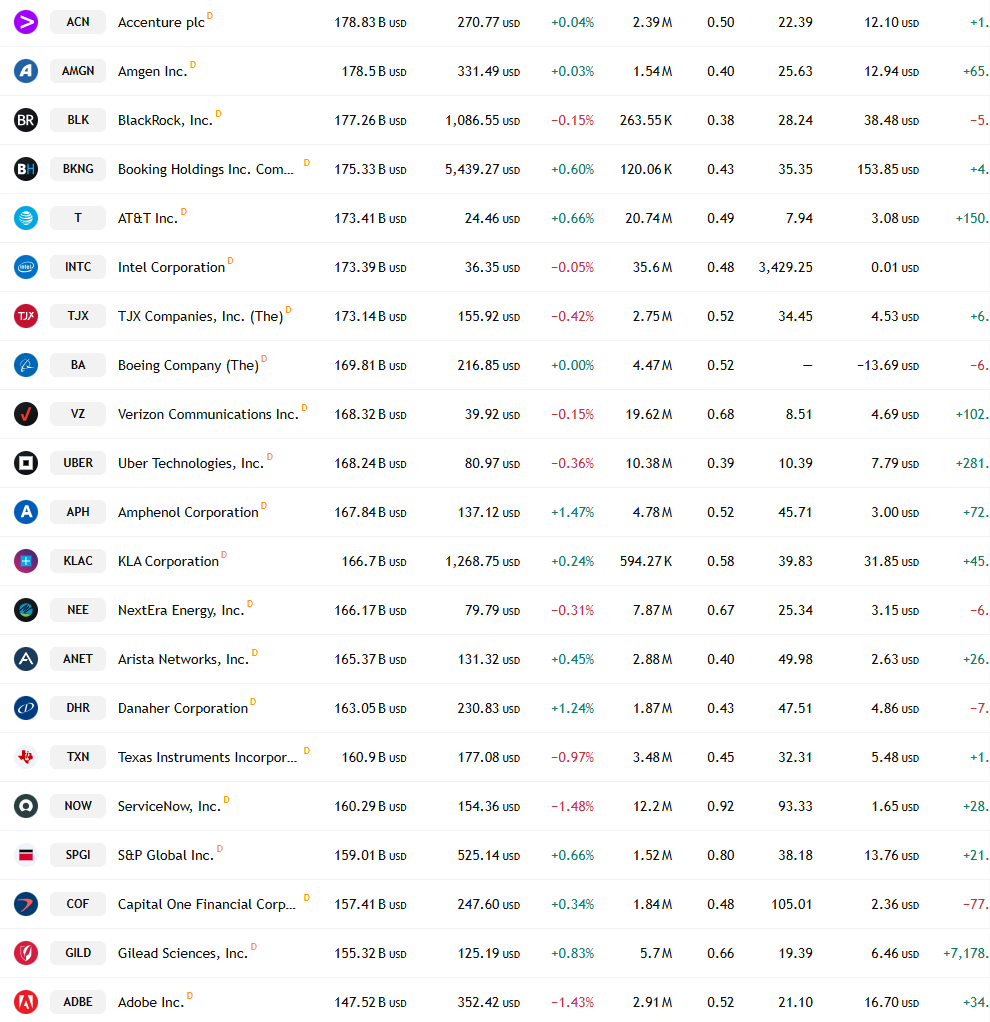990x1022 pixels.
Task: Open the ServiceNow, Inc. link
Action: coord(169,806)
